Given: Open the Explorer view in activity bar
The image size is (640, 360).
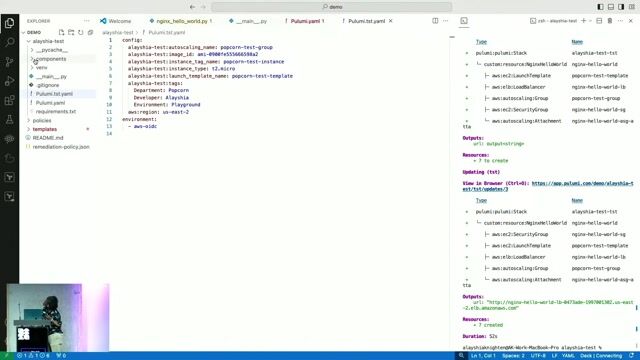Looking at the screenshot, I should [x=9, y=23].
